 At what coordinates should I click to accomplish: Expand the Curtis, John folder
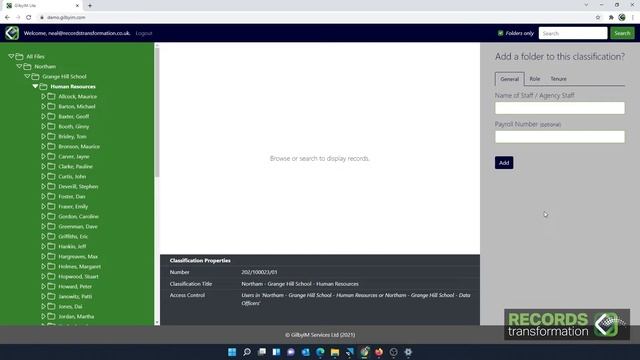[43, 176]
